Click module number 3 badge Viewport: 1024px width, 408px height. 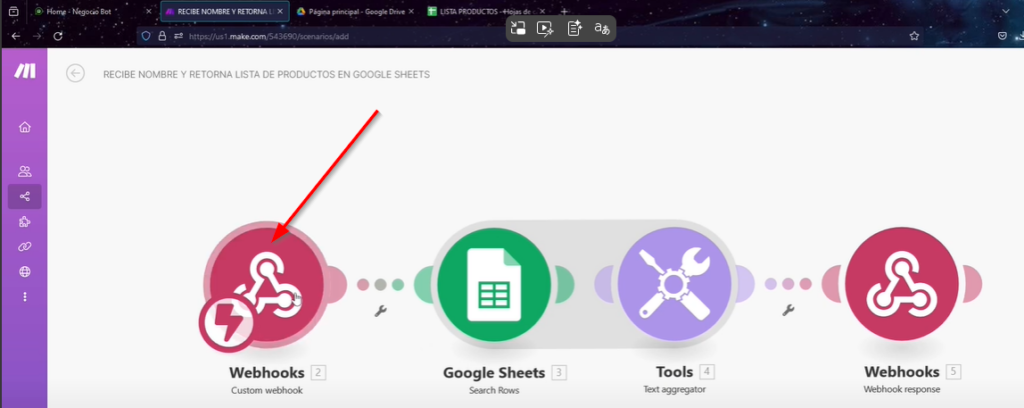[x=559, y=373]
